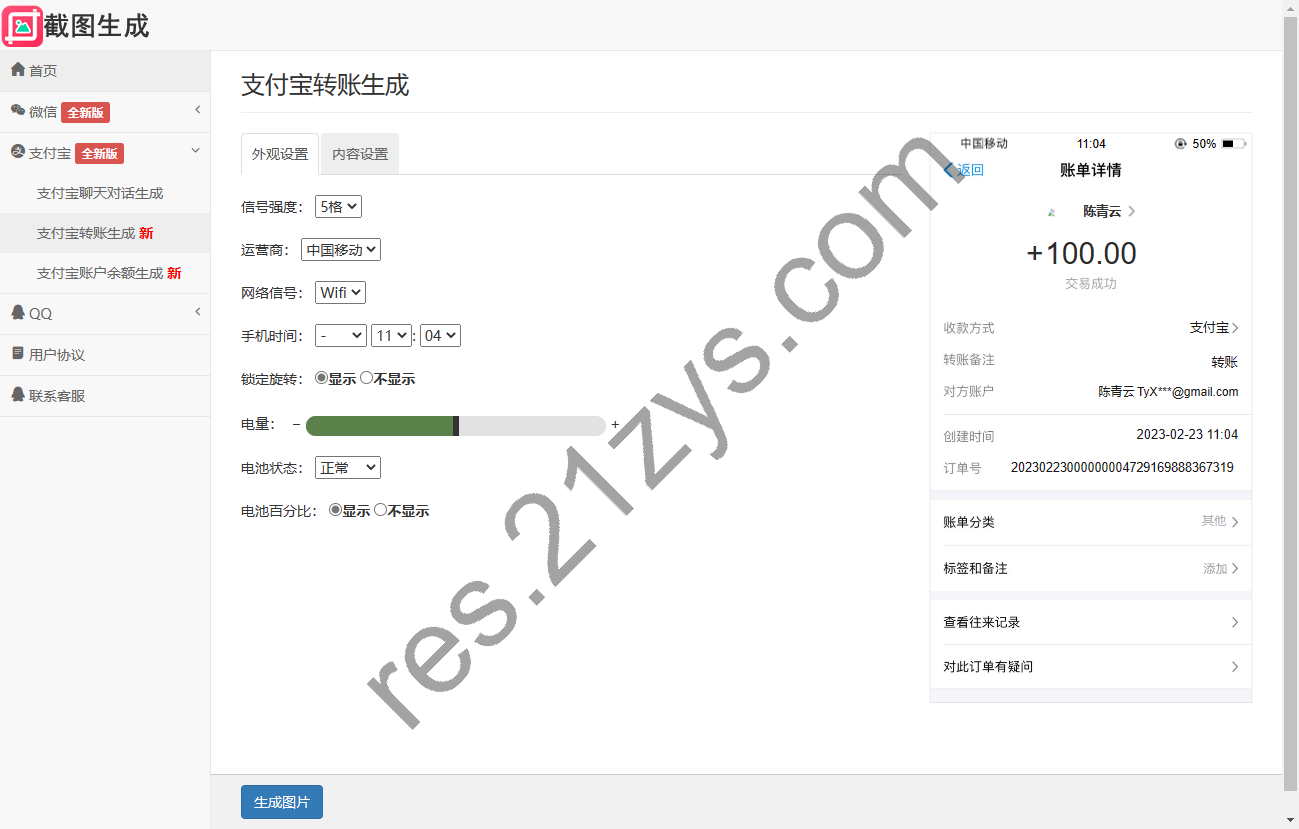
Task: Open the 网络信号 Wifi dropdown
Action: pos(340,293)
